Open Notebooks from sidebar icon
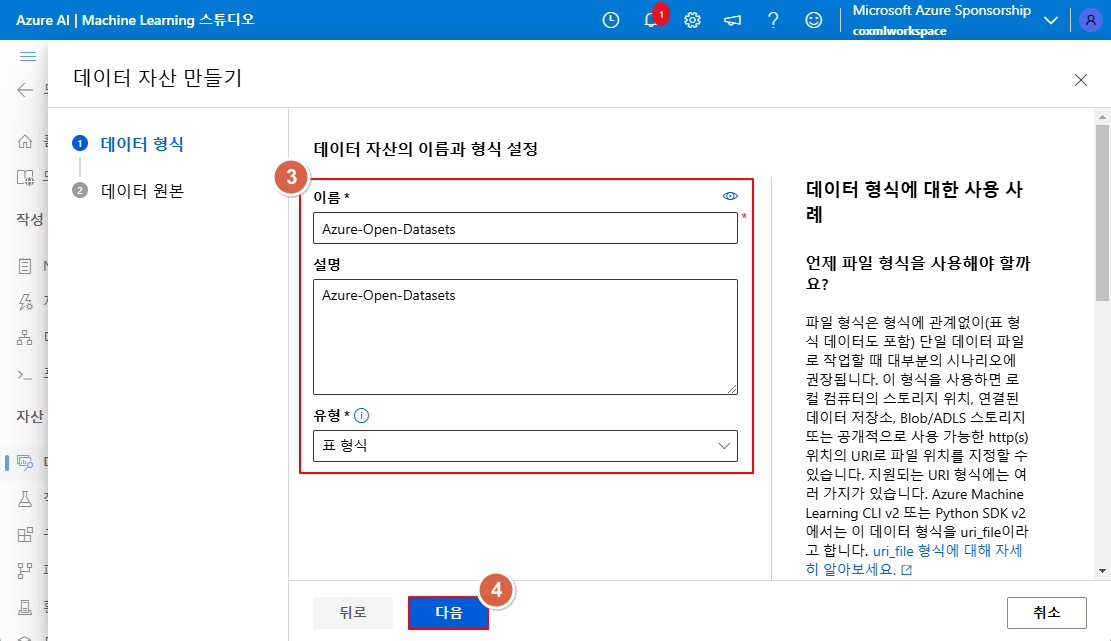Image resolution: width=1111 pixels, height=641 pixels. (25, 266)
